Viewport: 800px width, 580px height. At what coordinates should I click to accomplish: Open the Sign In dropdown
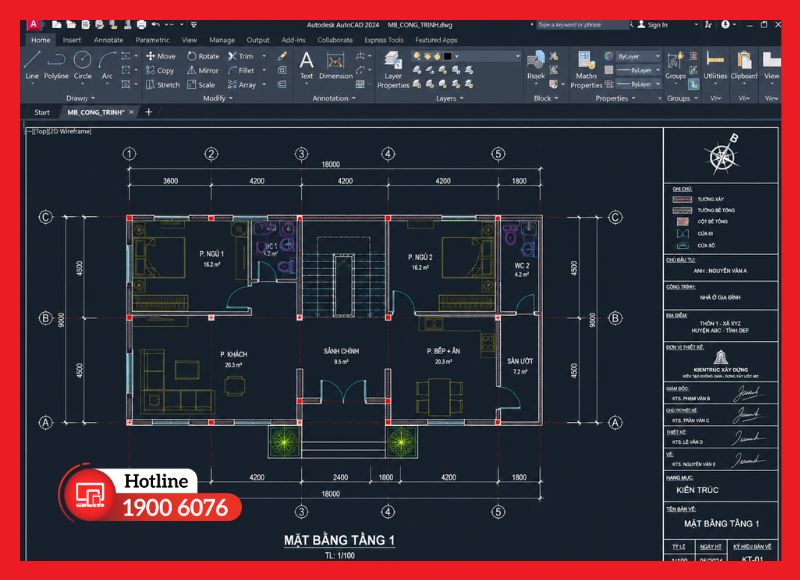tap(696, 24)
